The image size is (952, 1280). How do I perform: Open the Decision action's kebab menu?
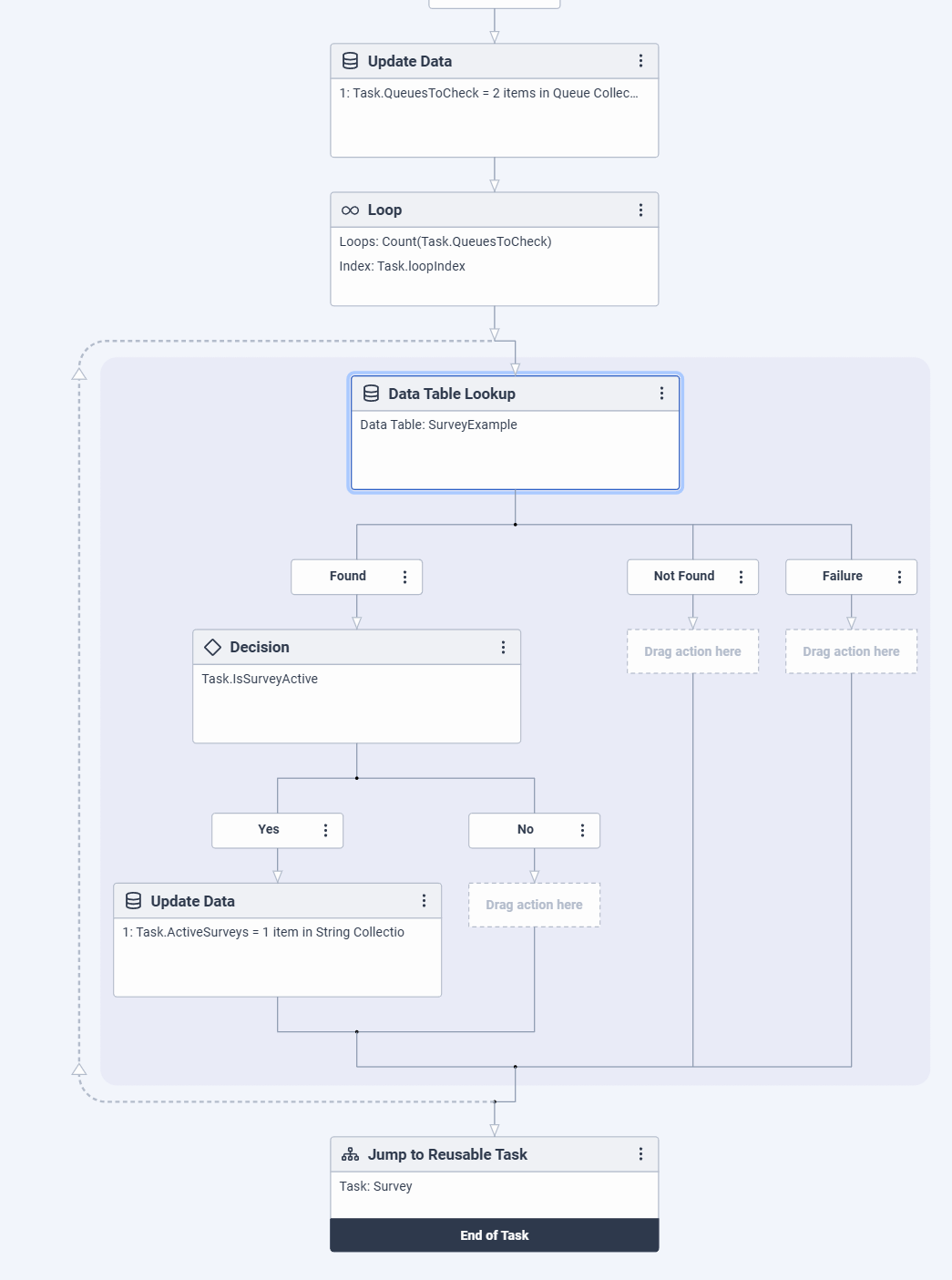[503, 647]
